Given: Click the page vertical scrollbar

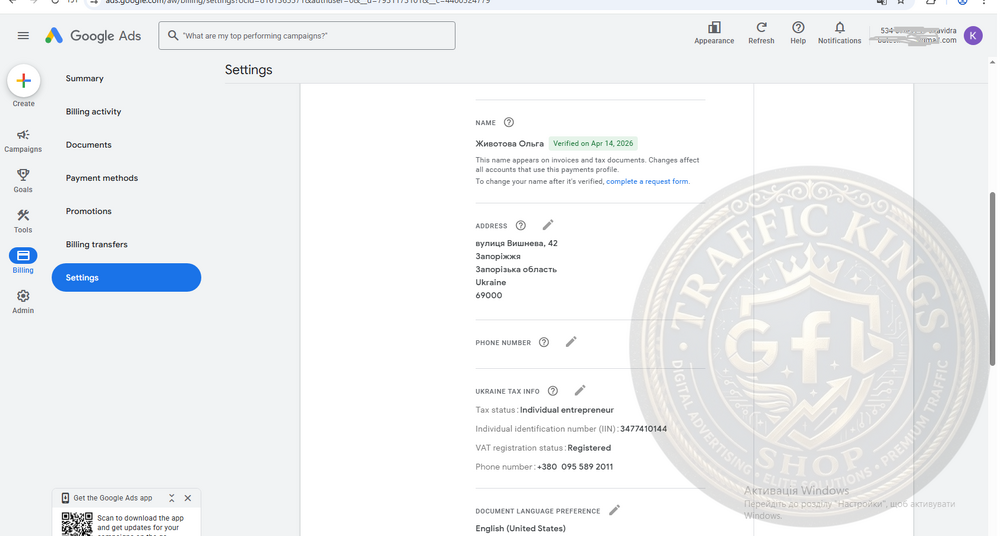Looking at the screenshot, I should [992, 279].
